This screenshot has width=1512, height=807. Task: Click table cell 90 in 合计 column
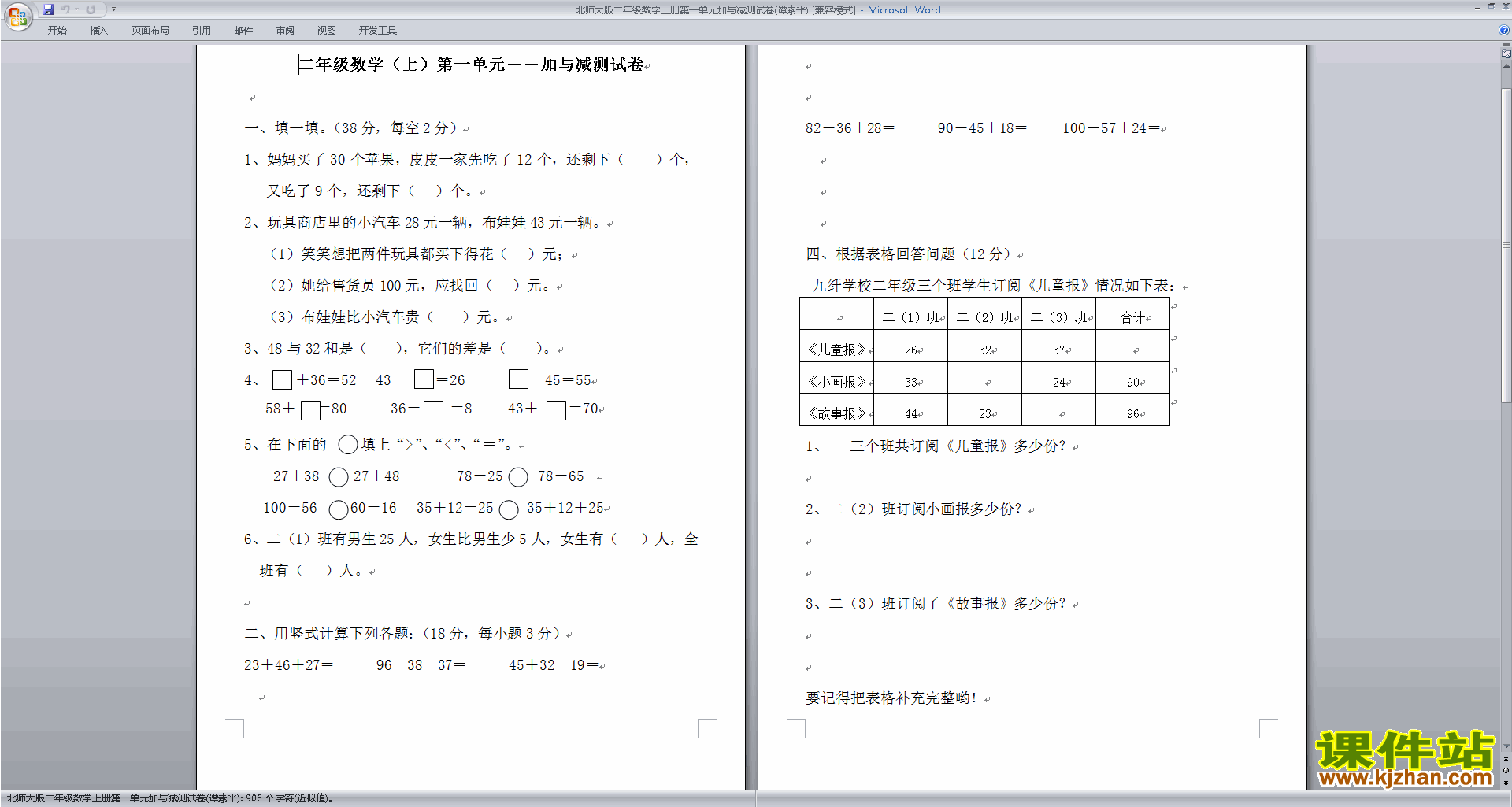click(x=1133, y=379)
